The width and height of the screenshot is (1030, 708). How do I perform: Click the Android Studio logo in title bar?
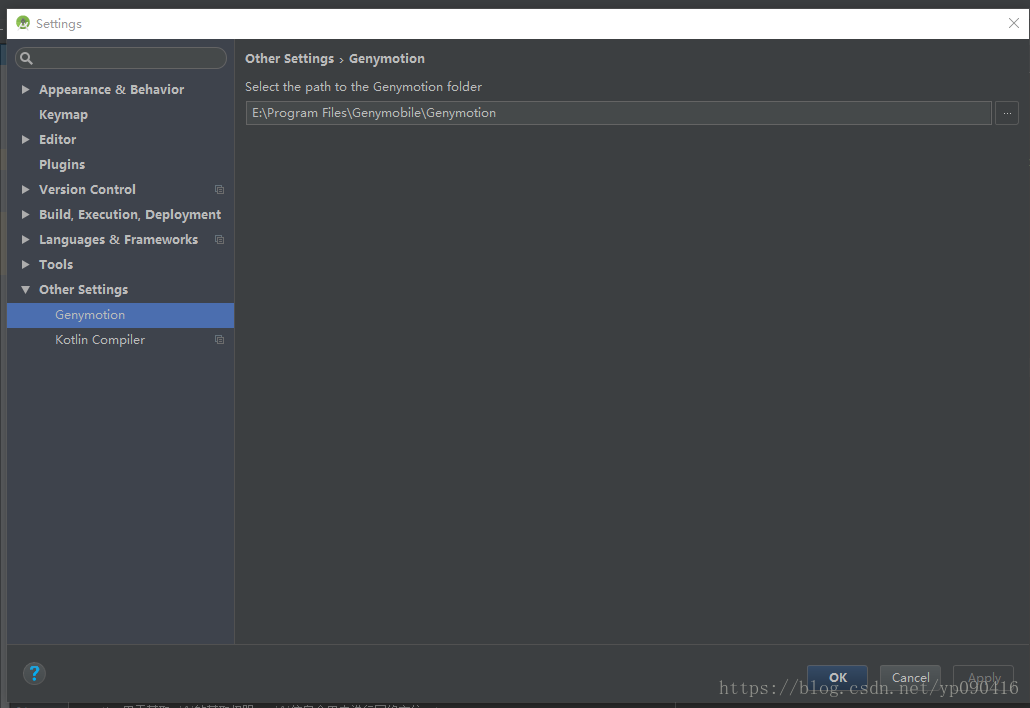[23, 23]
